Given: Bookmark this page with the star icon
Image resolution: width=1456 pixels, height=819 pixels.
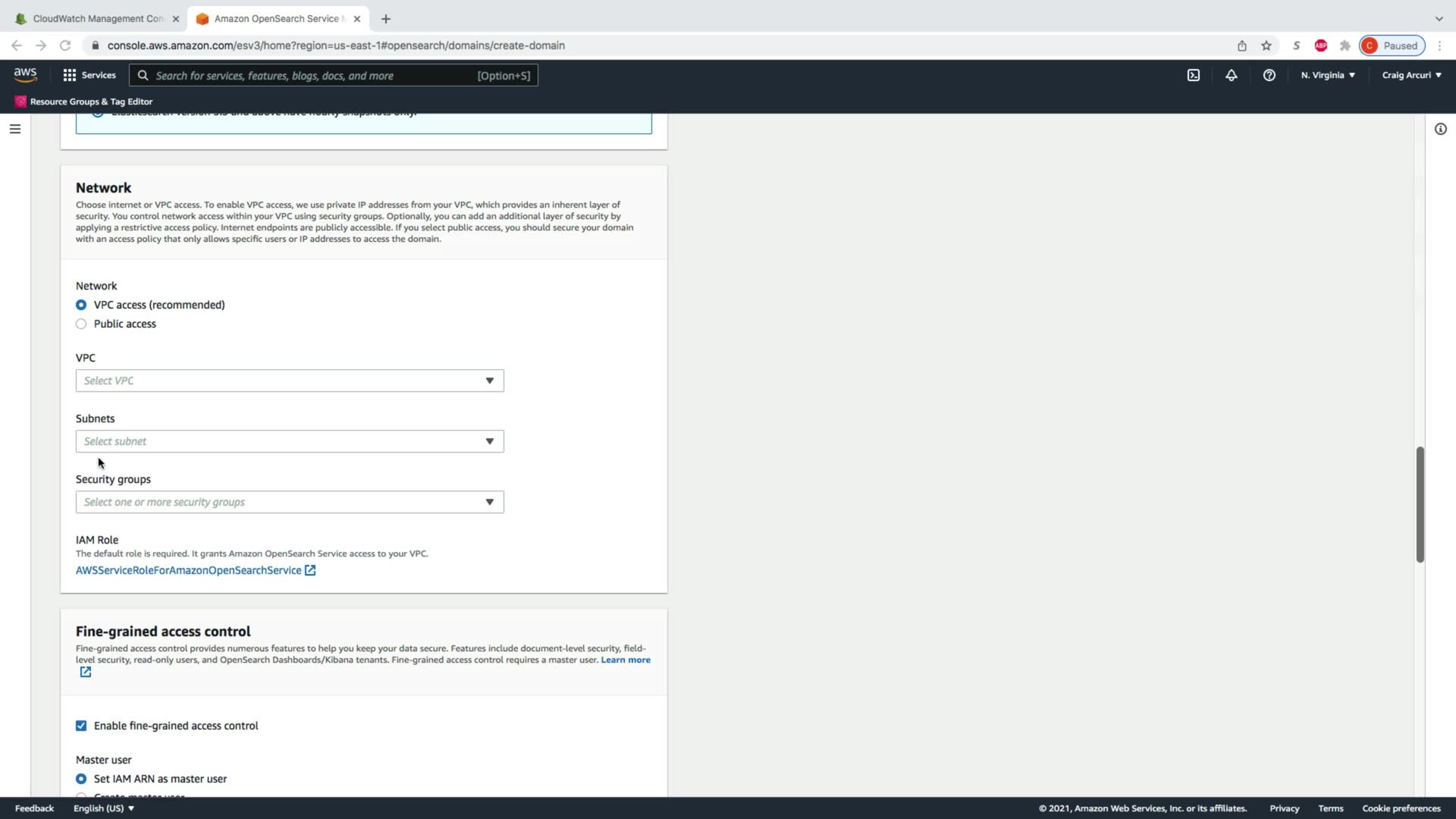Looking at the screenshot, I should [1266, 45].
